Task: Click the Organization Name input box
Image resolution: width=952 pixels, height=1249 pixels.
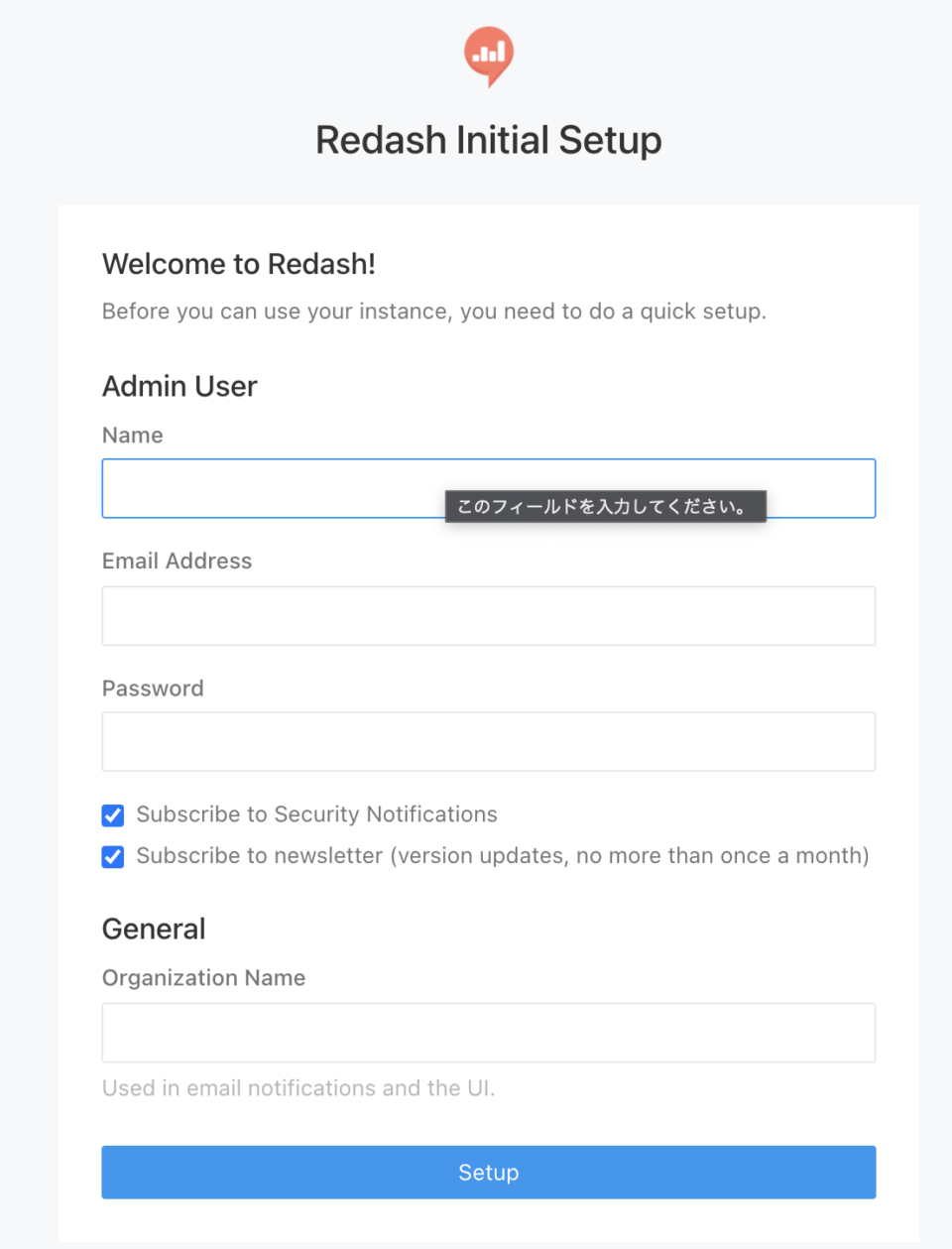Action: 488,1033
